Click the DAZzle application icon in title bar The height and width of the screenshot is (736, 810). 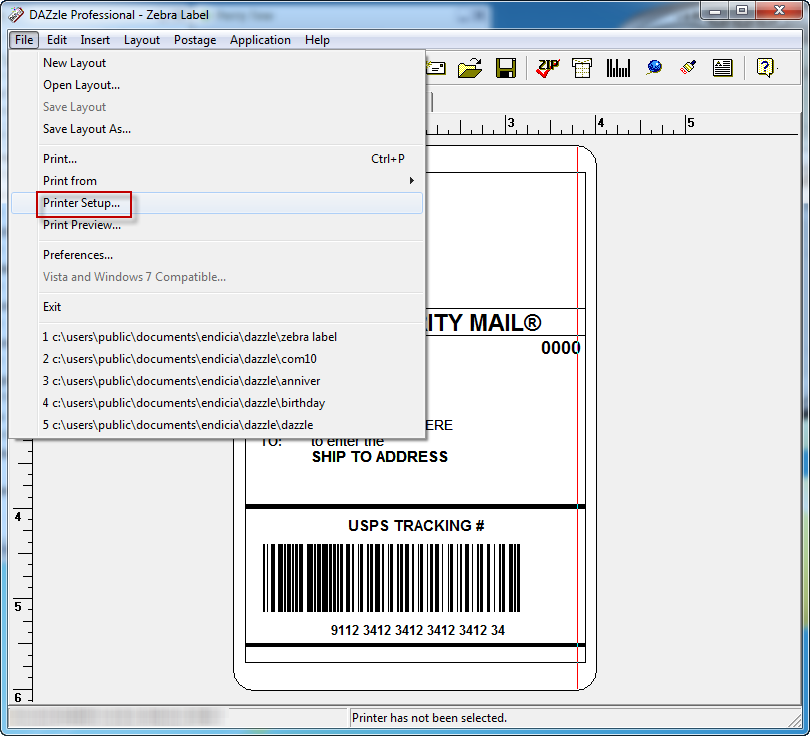tap(15, 14)
